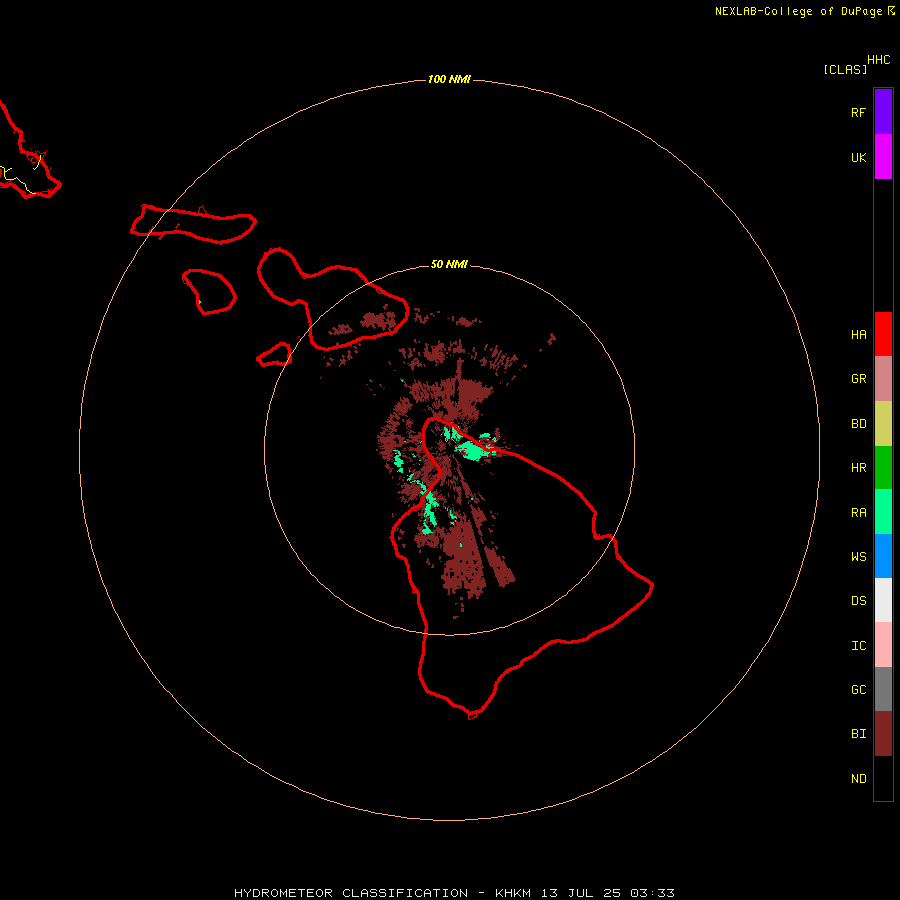Click the [CLAS] legend header
This screenshot has width=900, height=900.
point(845,69)
